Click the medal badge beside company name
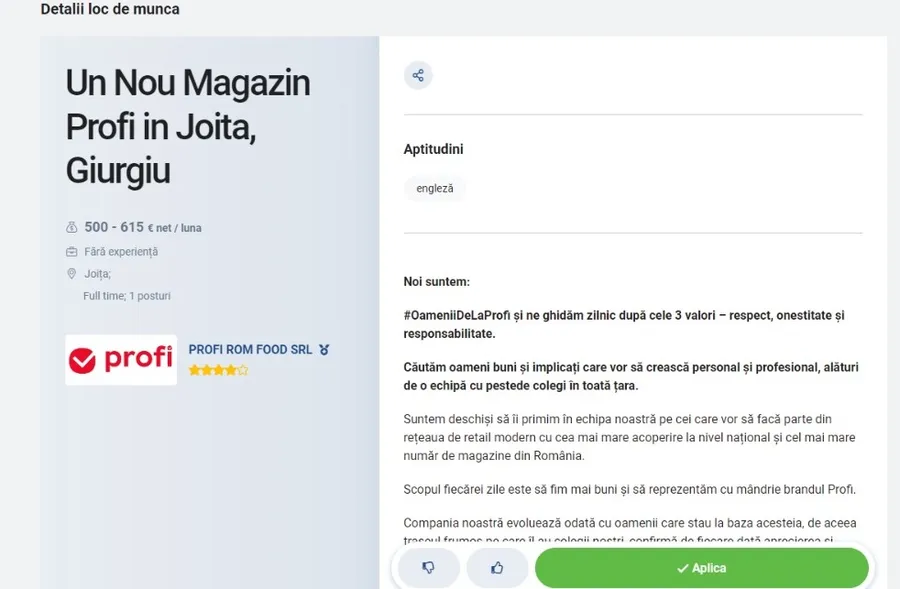Viewport: 900px width, 589px height. [324, 350]
